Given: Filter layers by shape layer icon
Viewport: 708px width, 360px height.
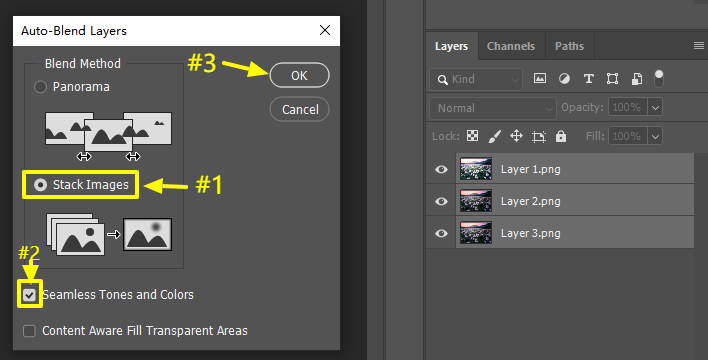Looking at the screenshot, I should [x=612, y=79].
